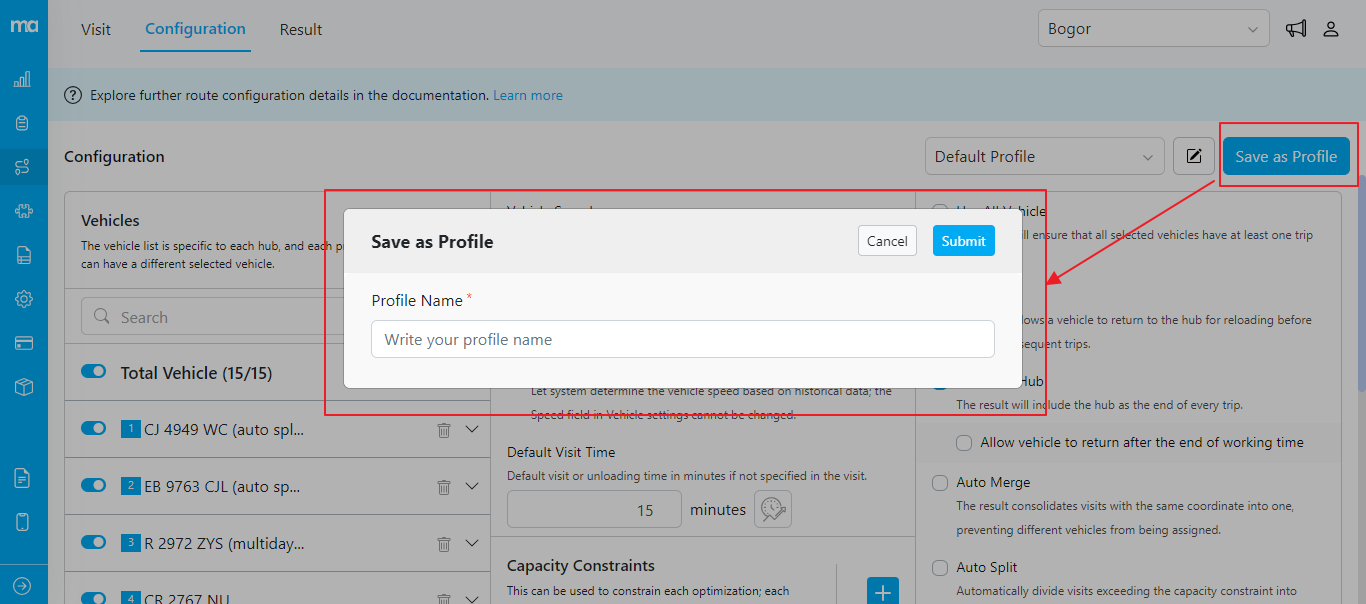1366x604 pixels.
Task: Click the Profile Name input field
Action: [x=682, y=339]
